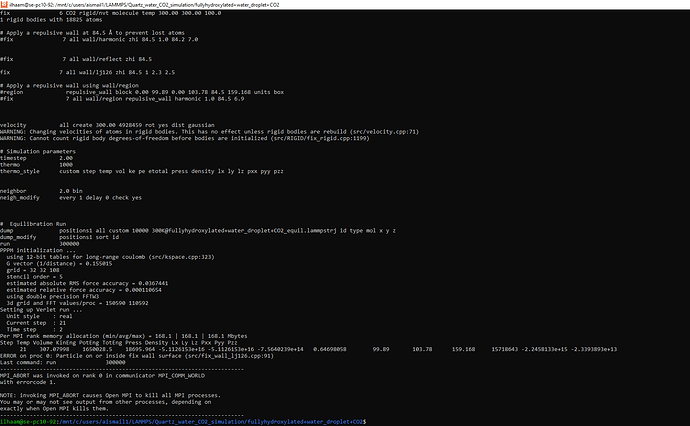This screenshot has height=426, width=690.
Task: Click the shell prompt at the bottom
Action: point(183,422)
